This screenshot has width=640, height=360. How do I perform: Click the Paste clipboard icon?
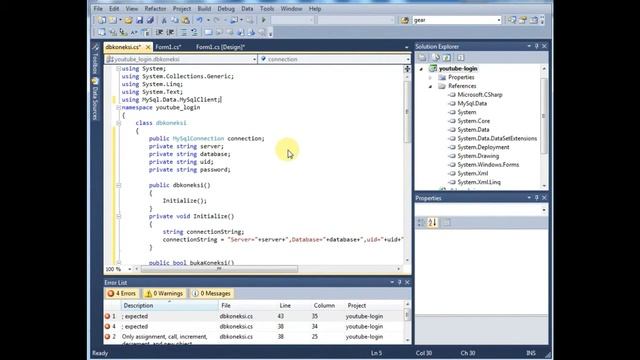(185, 20)
